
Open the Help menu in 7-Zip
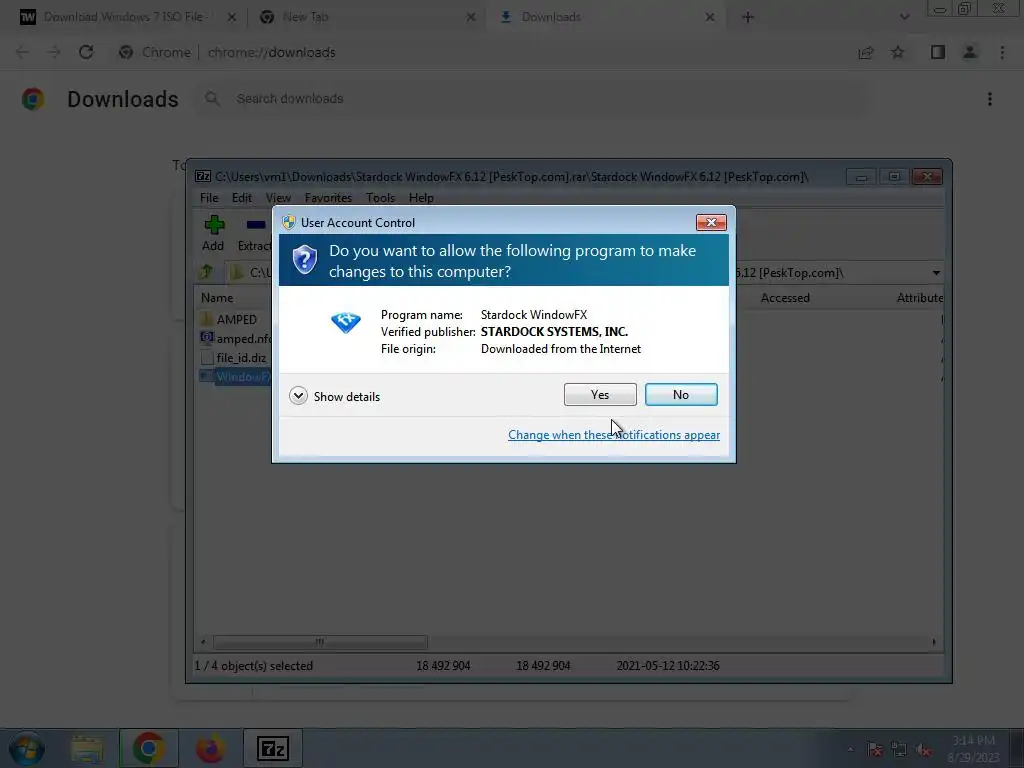[x=421, y=198]
